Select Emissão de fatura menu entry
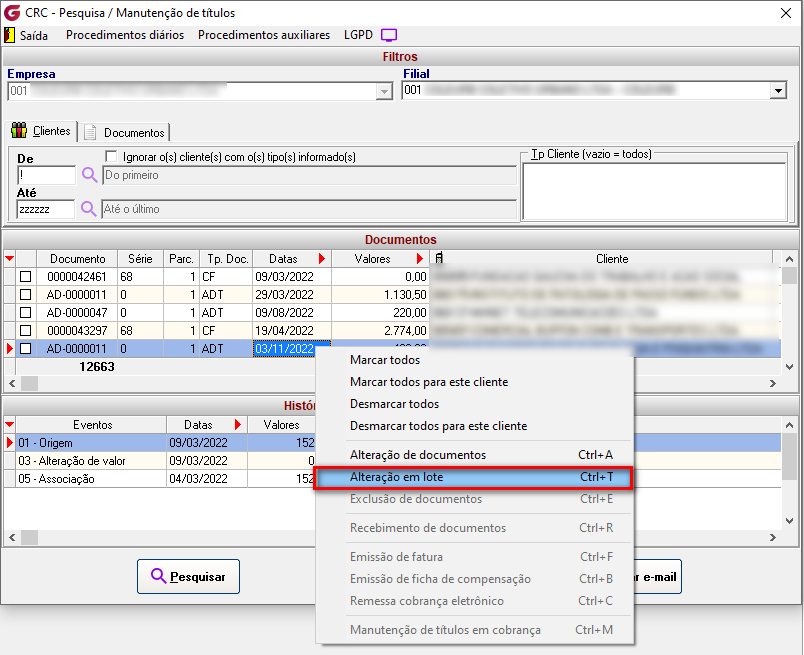 (474, 557)
